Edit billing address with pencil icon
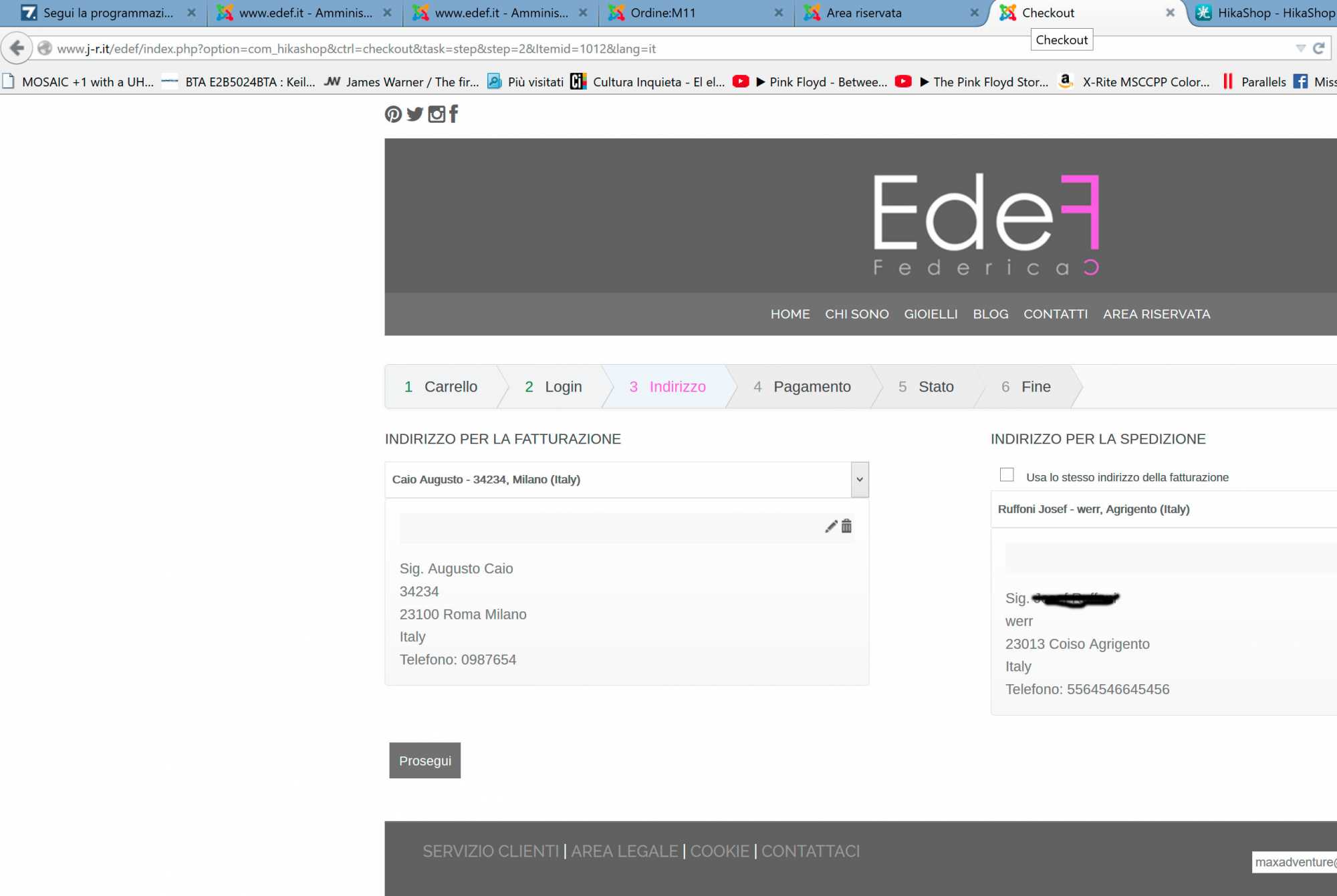Screen dimensions: 1337x896 click(x=831, y=527)
